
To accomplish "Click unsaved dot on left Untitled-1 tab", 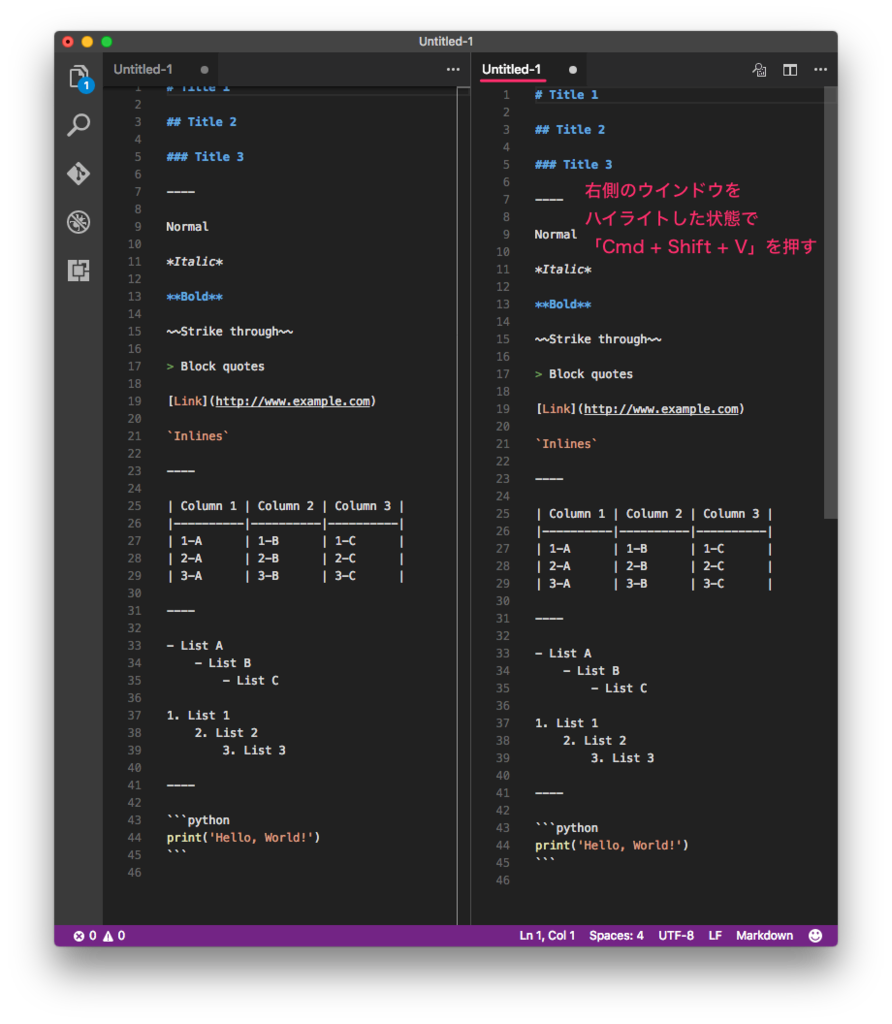I will (x=204, y=70).
